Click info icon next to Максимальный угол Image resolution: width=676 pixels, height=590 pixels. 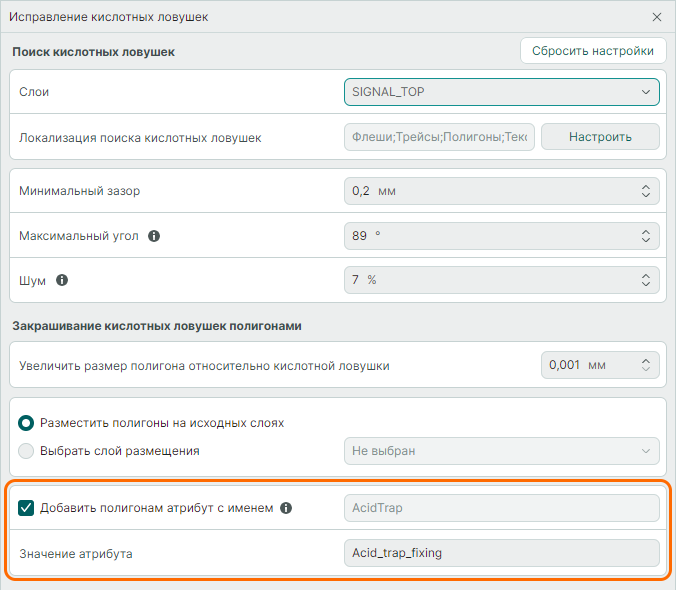tap(154, 236)
